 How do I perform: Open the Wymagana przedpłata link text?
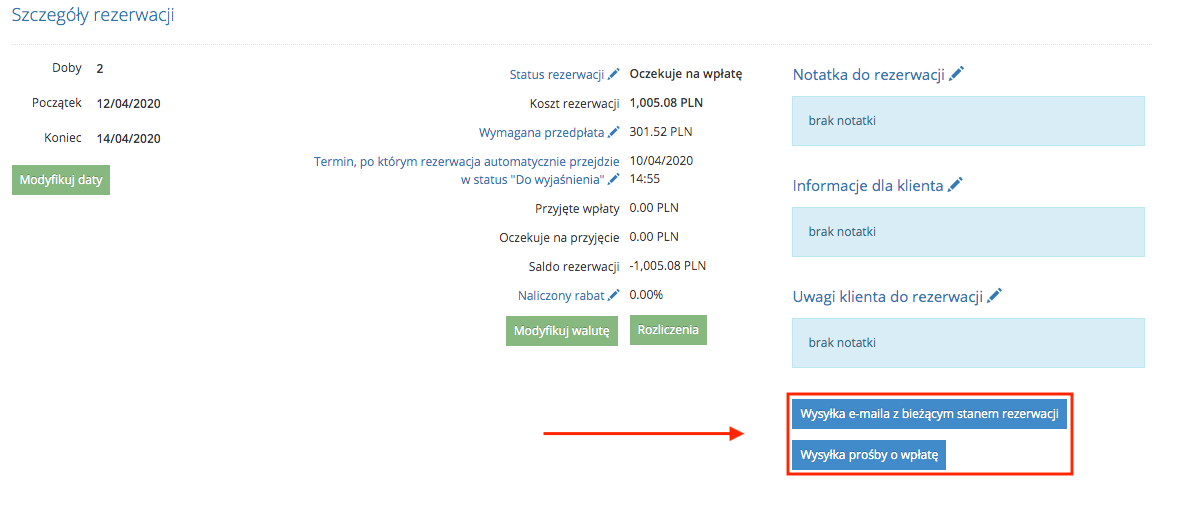tap(541, 132)
